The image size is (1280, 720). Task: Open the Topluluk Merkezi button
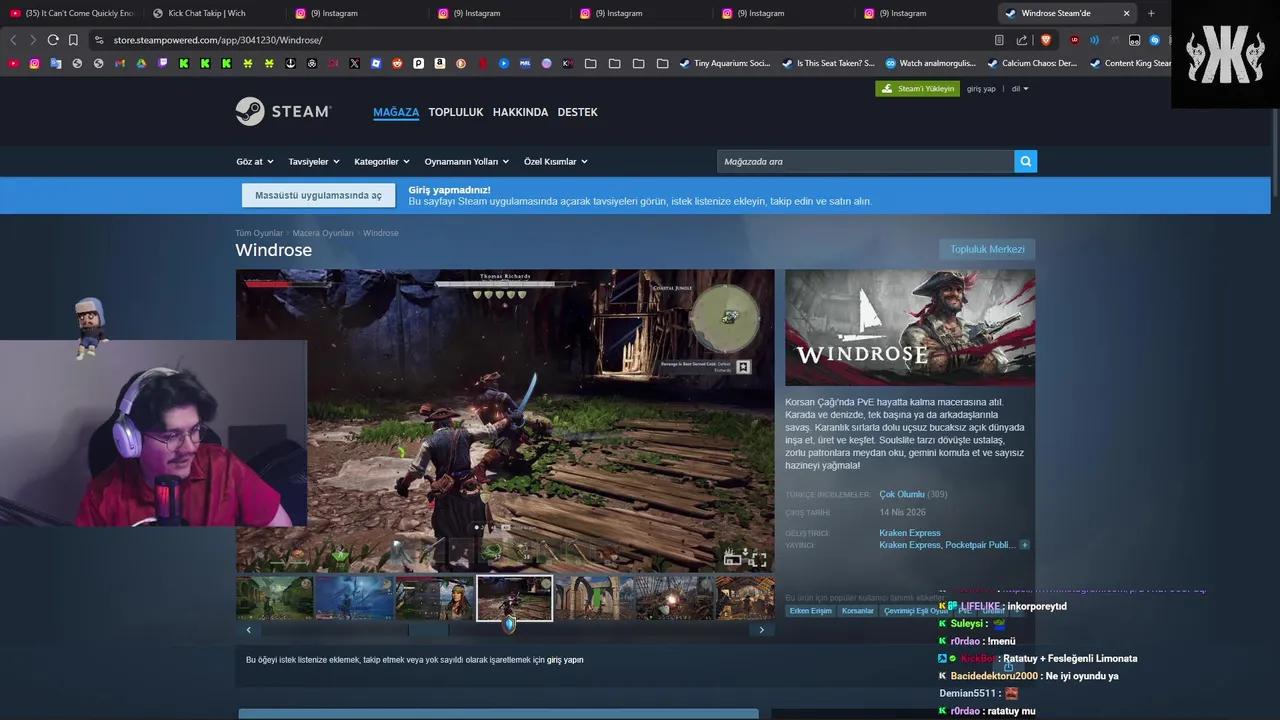click(x=987, y=249)
